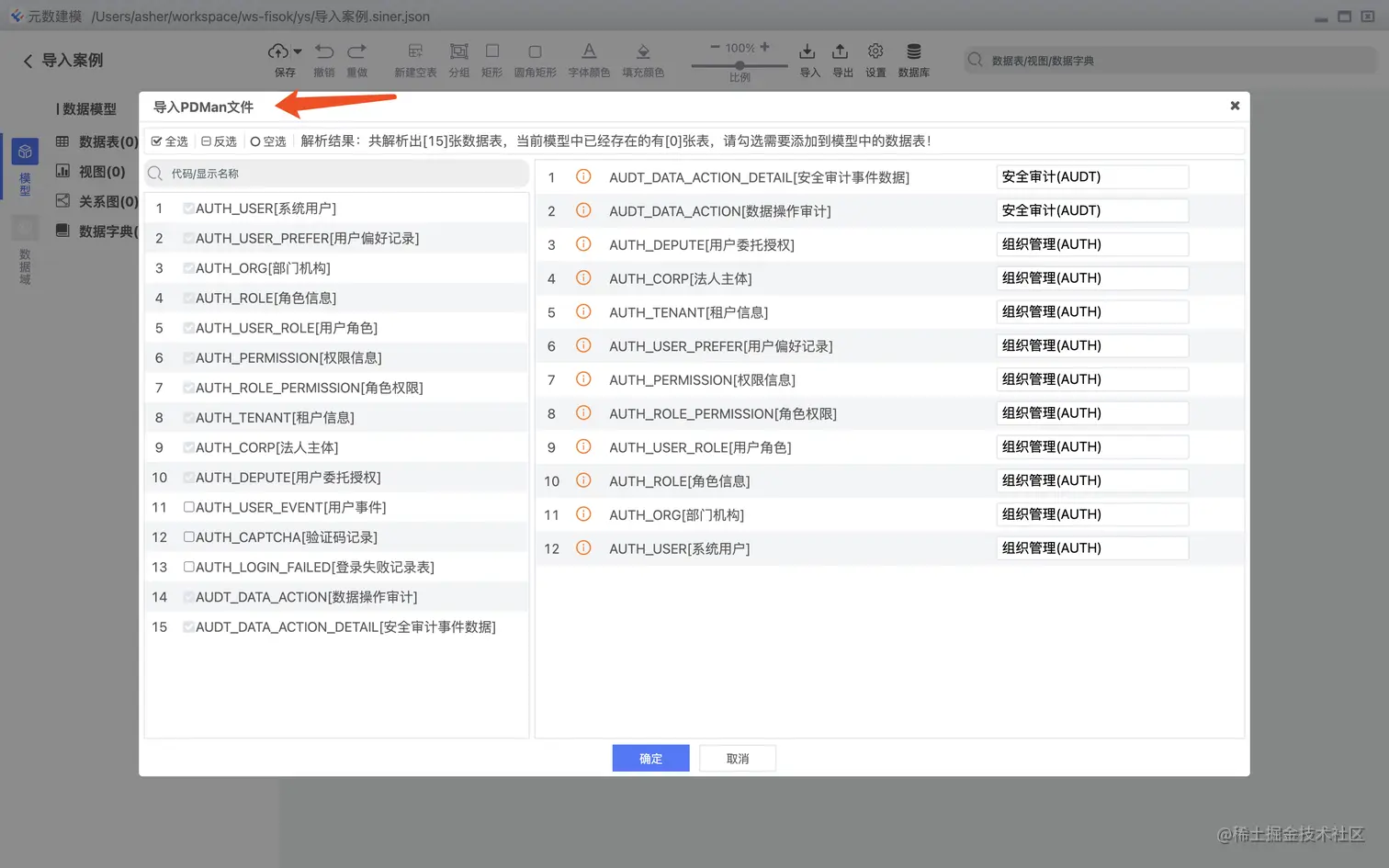This screenshot has width=1389, height=868.
Task: Decrease zoom with the minus button
Action: coord(715,47)
